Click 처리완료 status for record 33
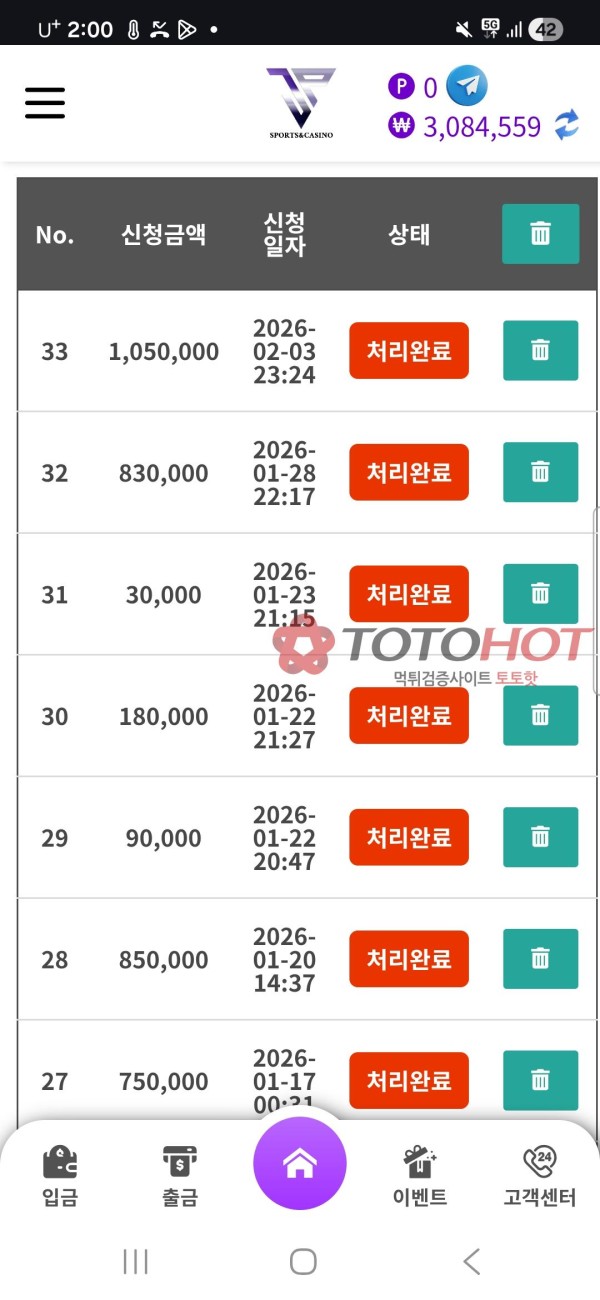600x1300 pixels. point(408,351)
